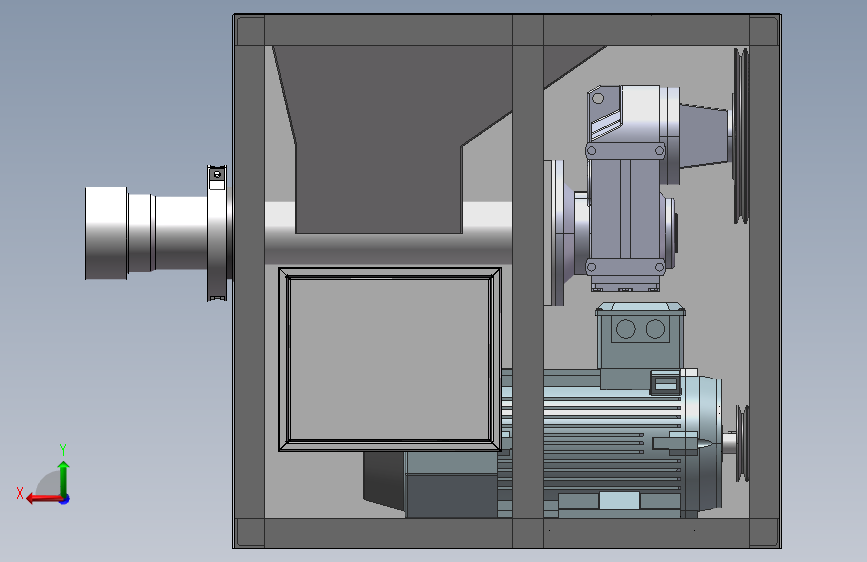The height and width of the screenshot is (562, 867).
Task: Select the middle vertical frame post
Action: coord(528,281)
